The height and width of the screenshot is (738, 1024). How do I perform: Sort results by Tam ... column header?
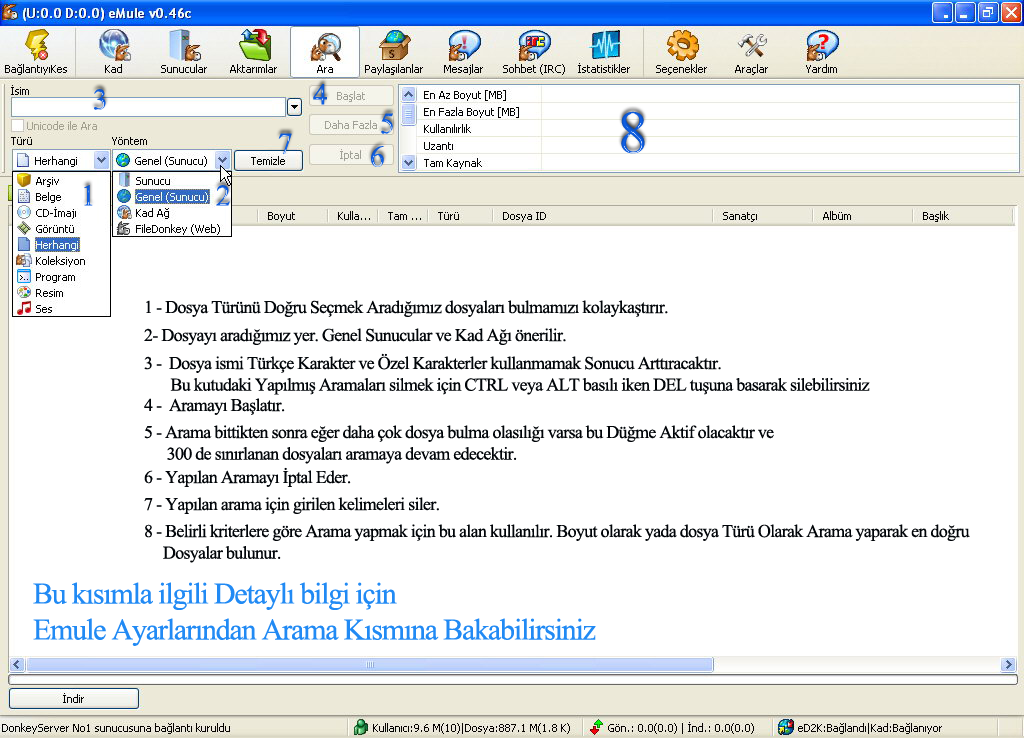[404, 216]
